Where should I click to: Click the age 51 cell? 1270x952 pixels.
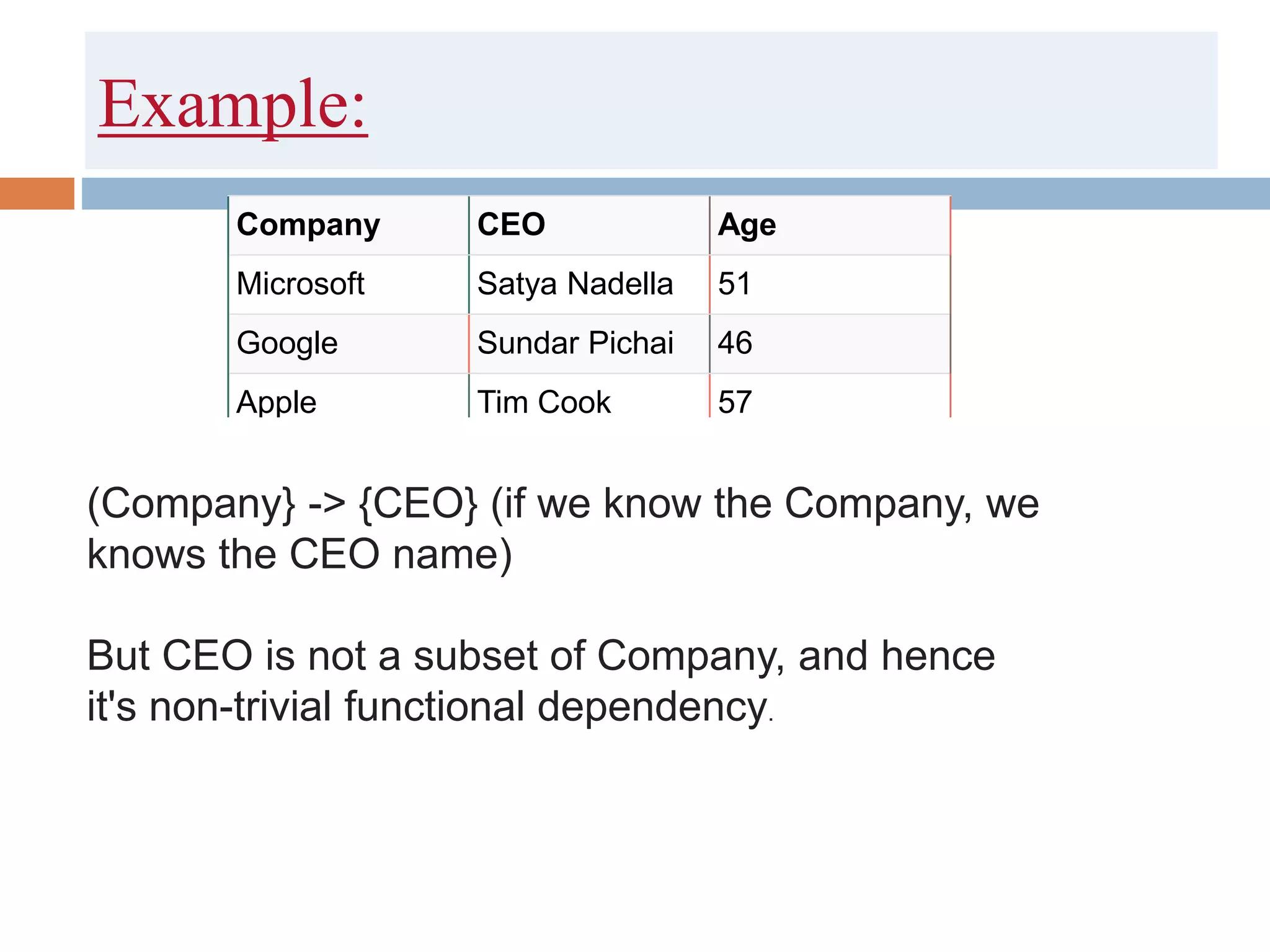[734, 284]
